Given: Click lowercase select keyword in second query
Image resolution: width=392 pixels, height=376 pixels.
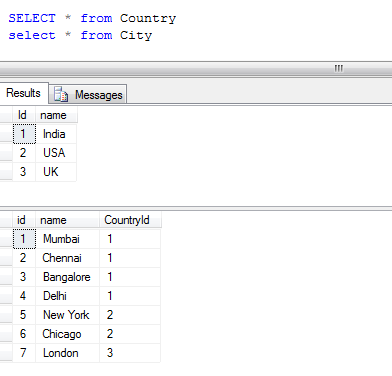Looking at the screenshot, I should (x=32, y=35).
